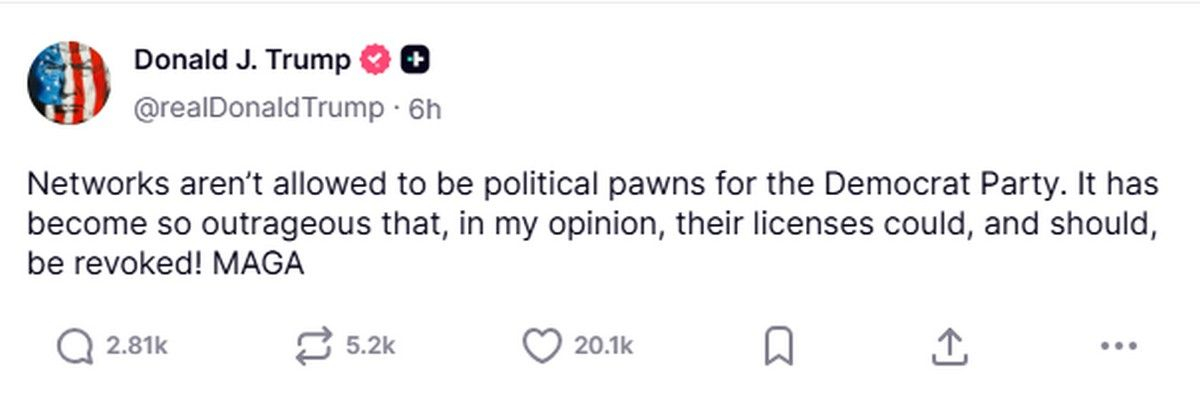Click the 5.2k ReTruths count
This screenshot has height=407, width=1200.
[x=371, y=346]
